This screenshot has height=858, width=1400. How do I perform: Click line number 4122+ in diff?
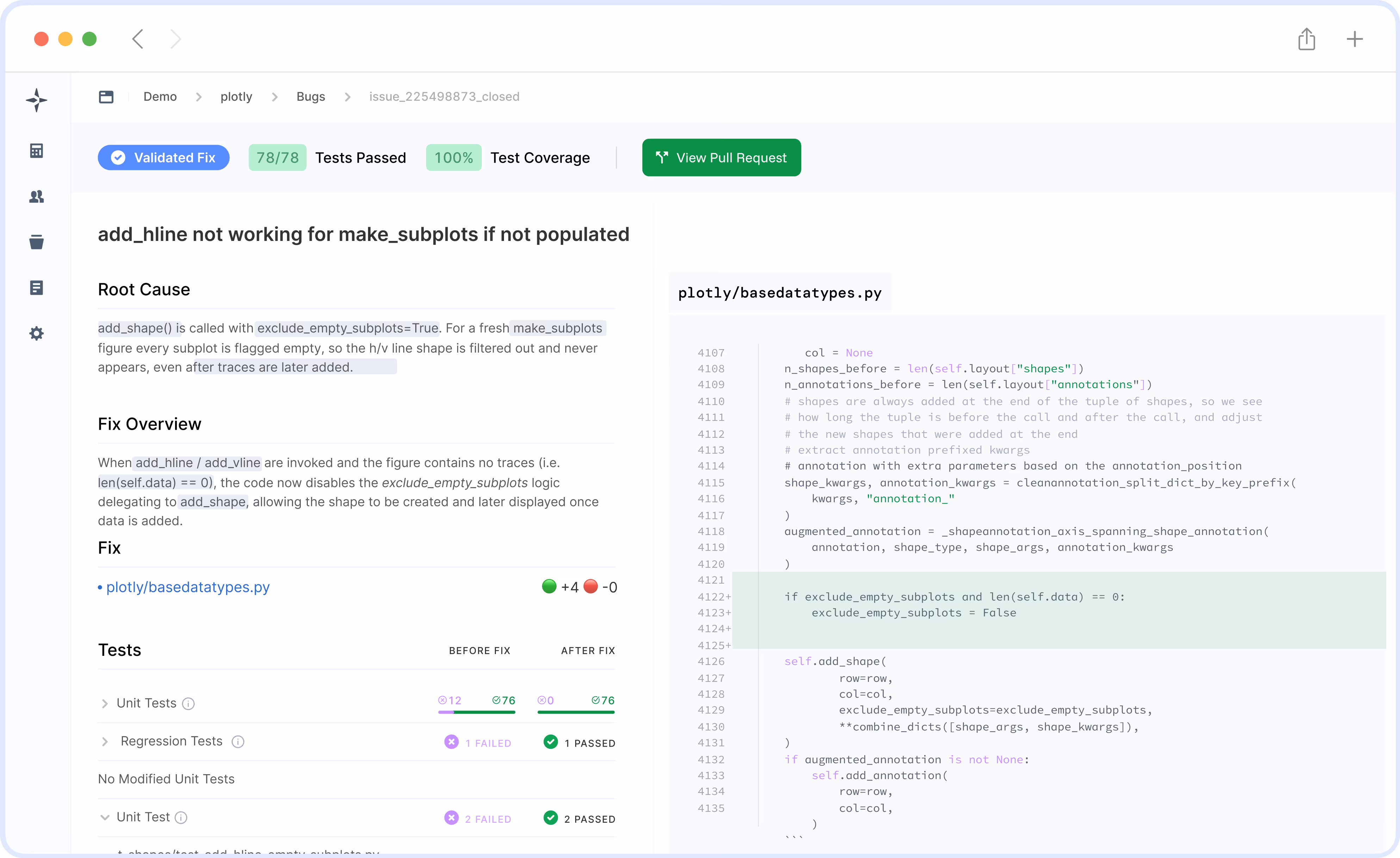pos(714,597)
